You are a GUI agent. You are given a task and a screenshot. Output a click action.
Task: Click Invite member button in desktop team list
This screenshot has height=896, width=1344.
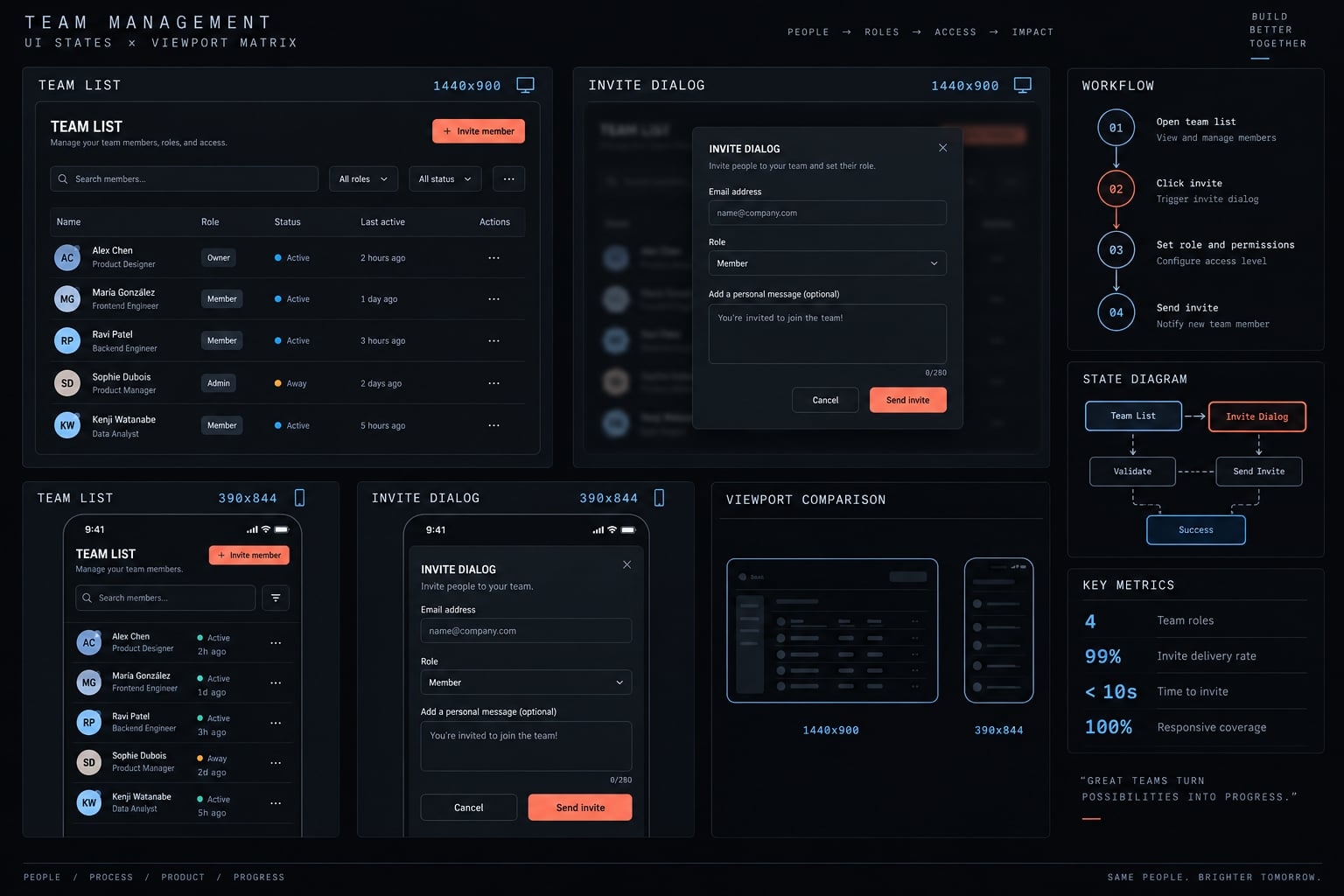[479, 131]
